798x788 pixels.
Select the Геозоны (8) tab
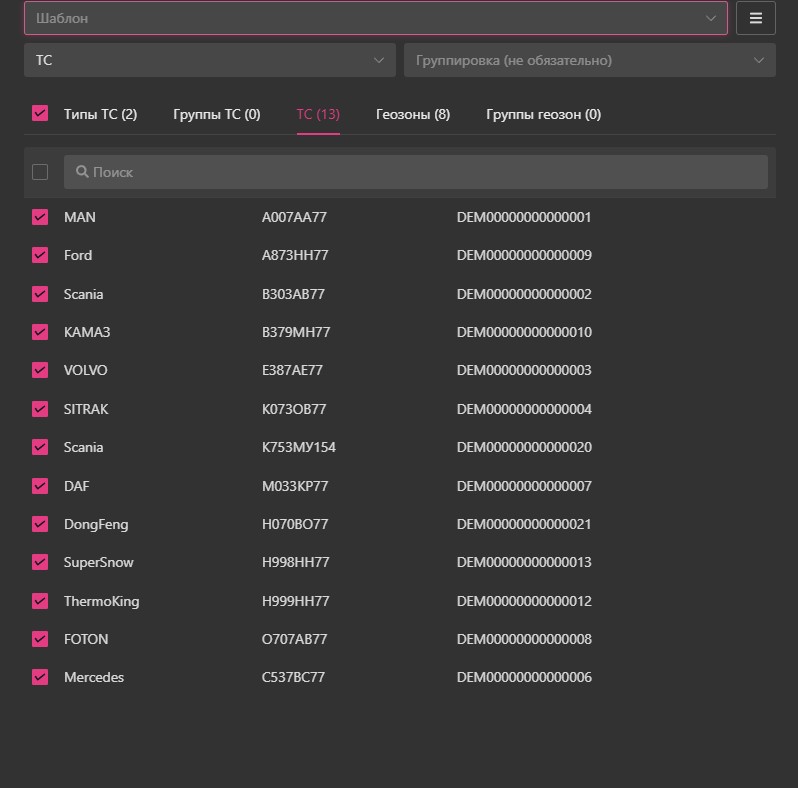coord(412,114)
